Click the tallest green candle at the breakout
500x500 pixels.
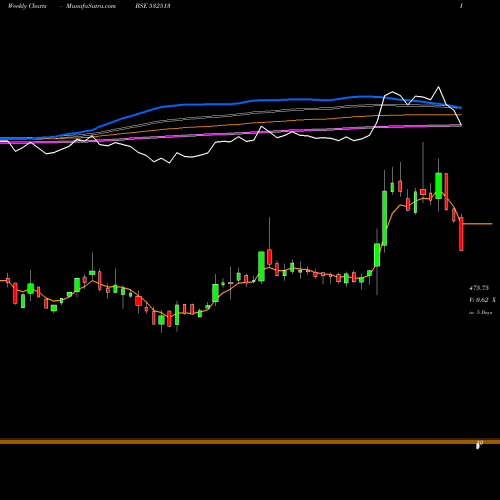(x=384, y=218)
